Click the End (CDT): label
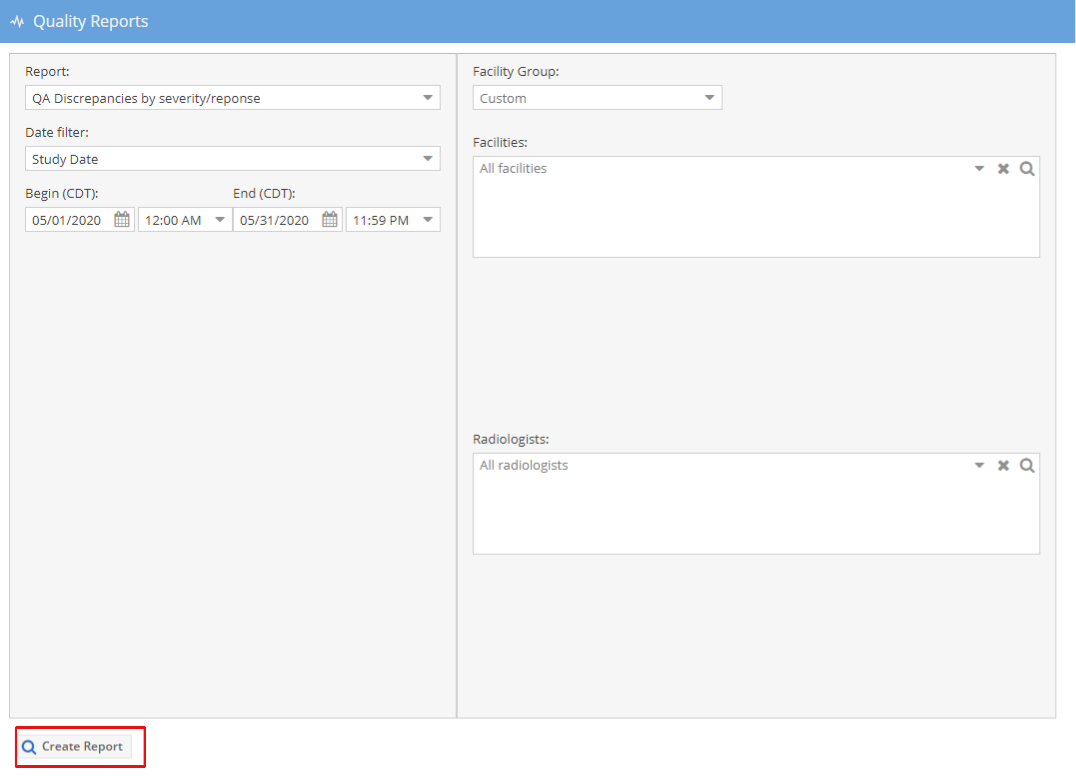1076x776 pixels. [264, 193]
